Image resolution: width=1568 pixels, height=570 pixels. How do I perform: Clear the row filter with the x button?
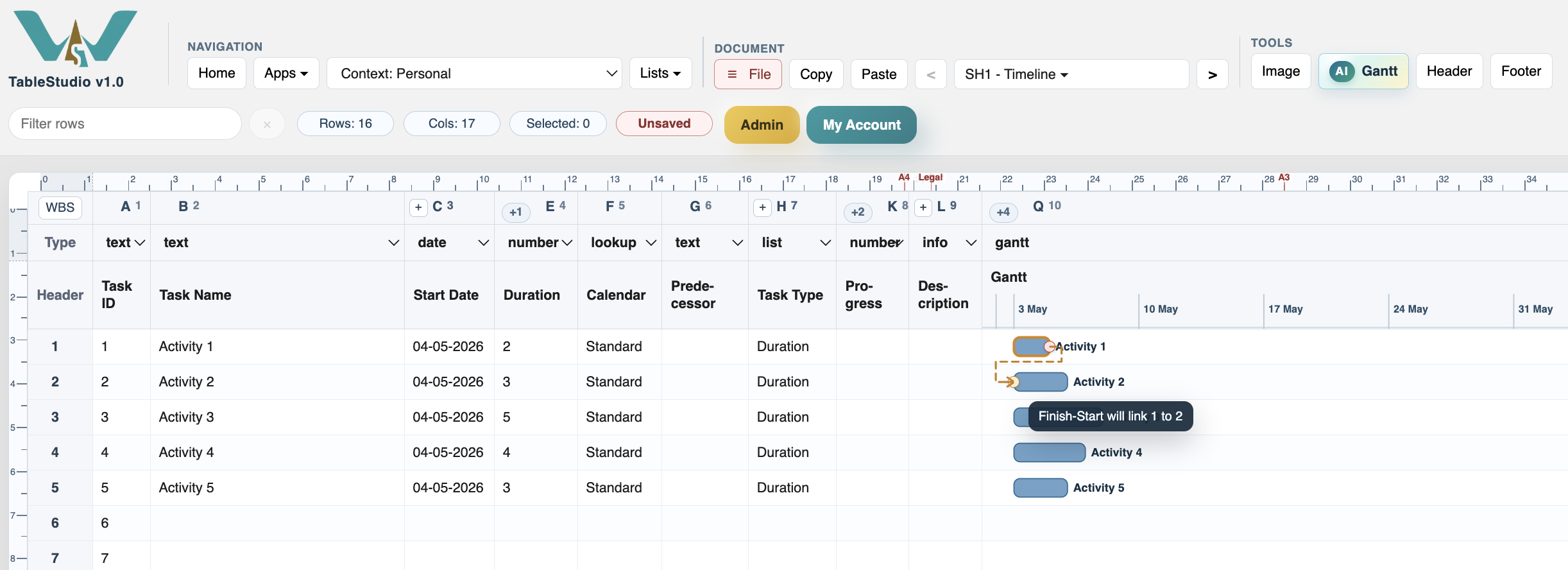click(267, 125)
